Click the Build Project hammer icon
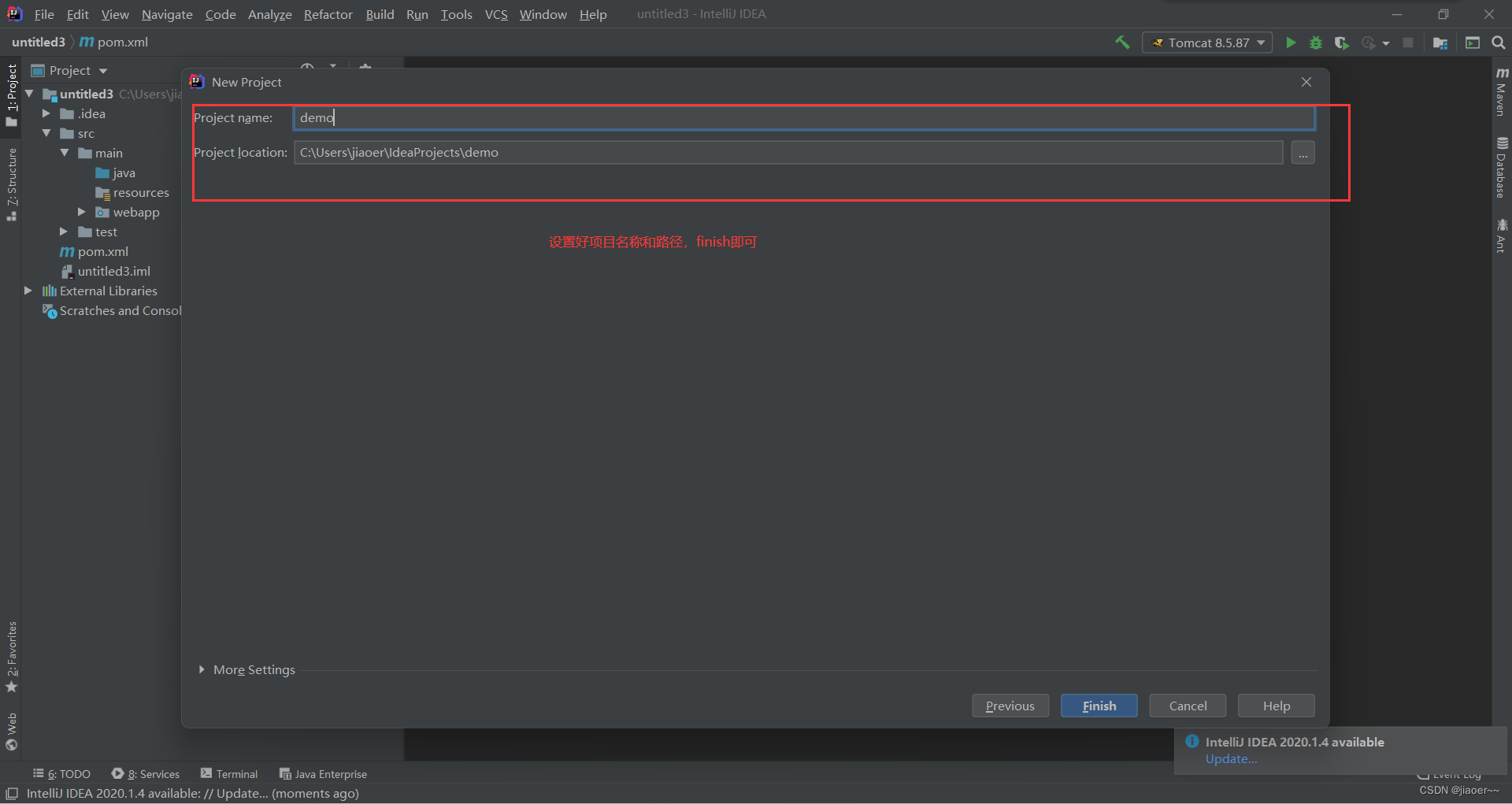Image resolution: width=1512 pixels, height=804 pixels. click(1122, 43)
